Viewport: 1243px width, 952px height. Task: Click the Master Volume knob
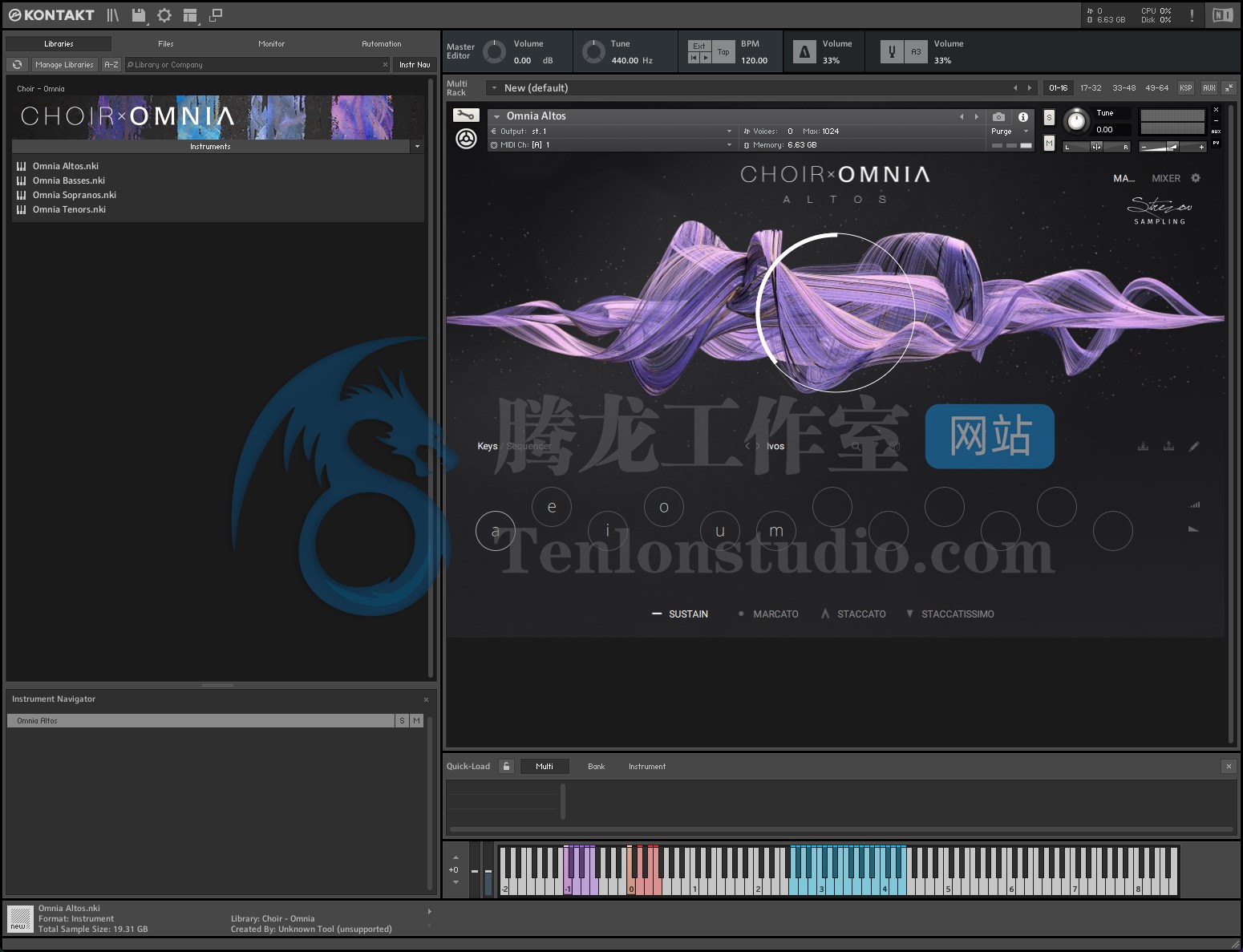click(494, 52)
